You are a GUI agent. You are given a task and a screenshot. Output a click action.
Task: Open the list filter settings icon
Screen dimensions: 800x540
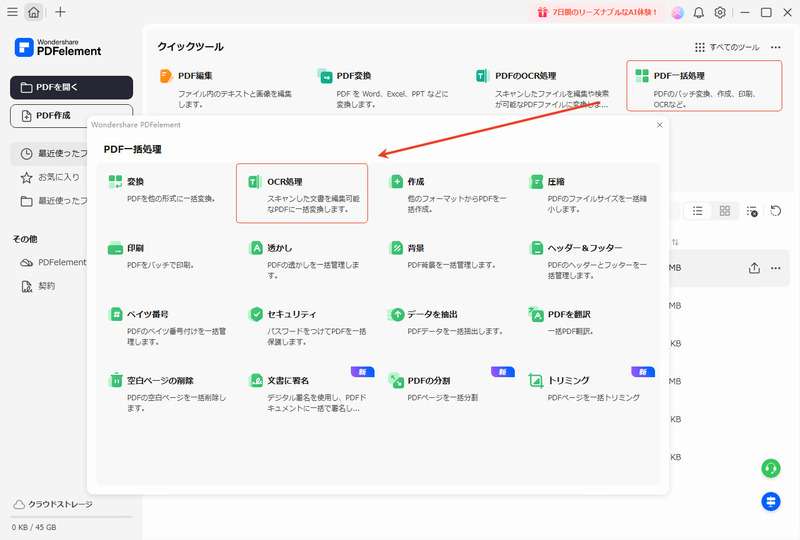pyautogui.click(x=752, y=211)
